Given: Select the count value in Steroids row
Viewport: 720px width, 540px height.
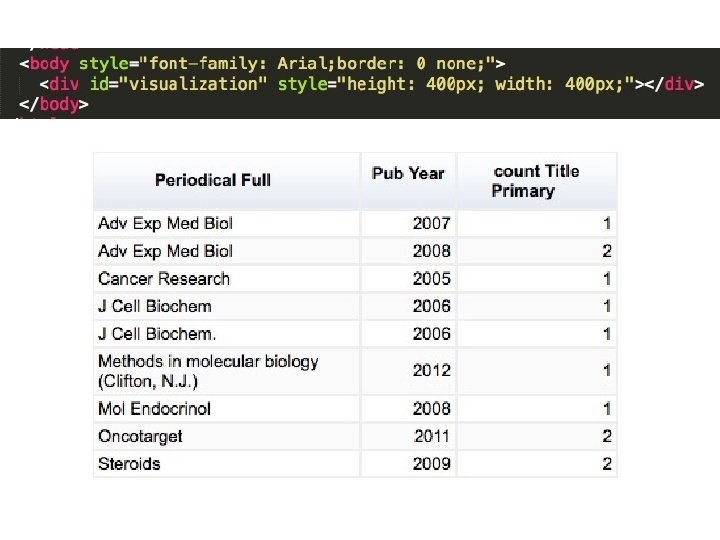Looking at the screenshot, I should (x=606, y=464).
